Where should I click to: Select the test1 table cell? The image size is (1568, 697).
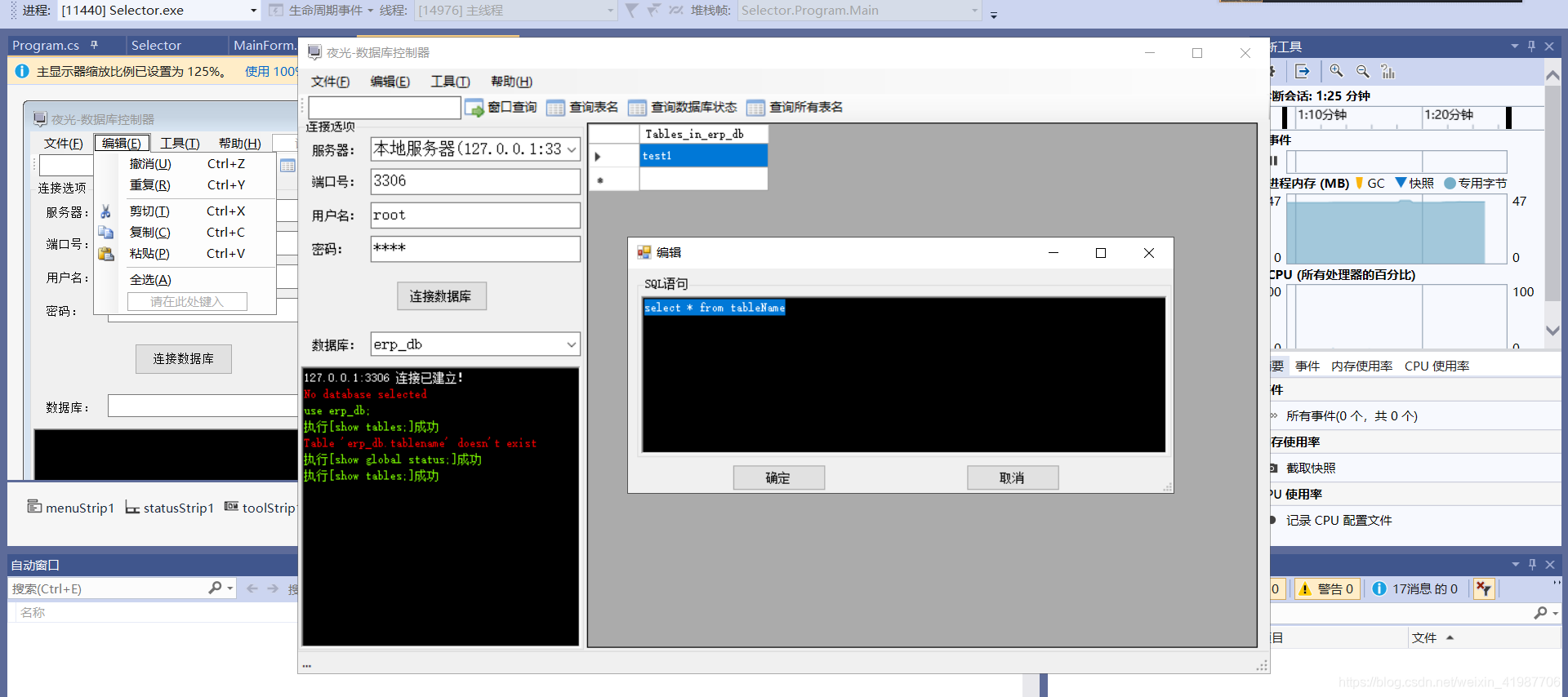pyautogui.click(x=703, y=155)
